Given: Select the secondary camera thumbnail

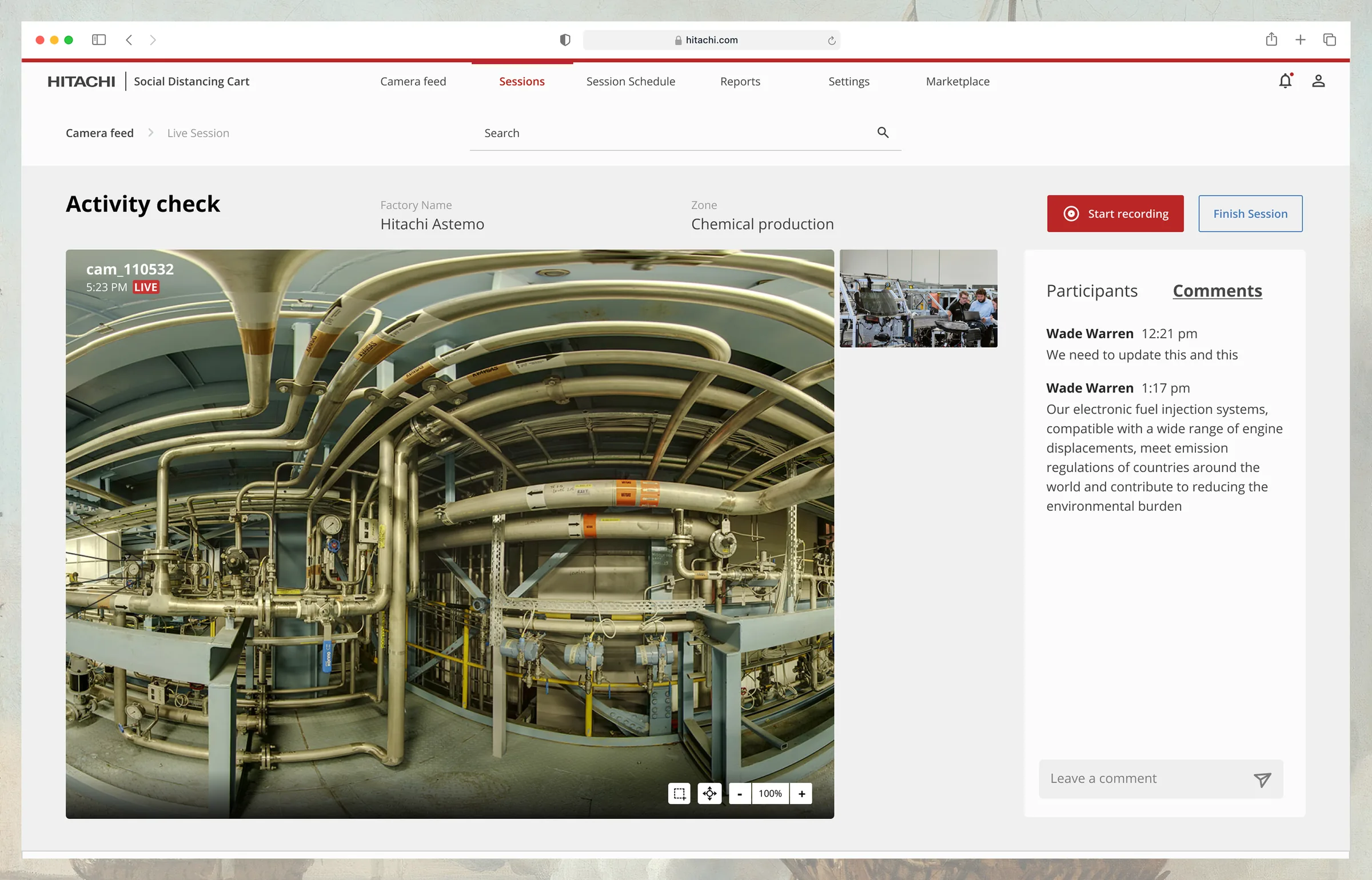Looking at the screenshot, I should pos(918,298).
